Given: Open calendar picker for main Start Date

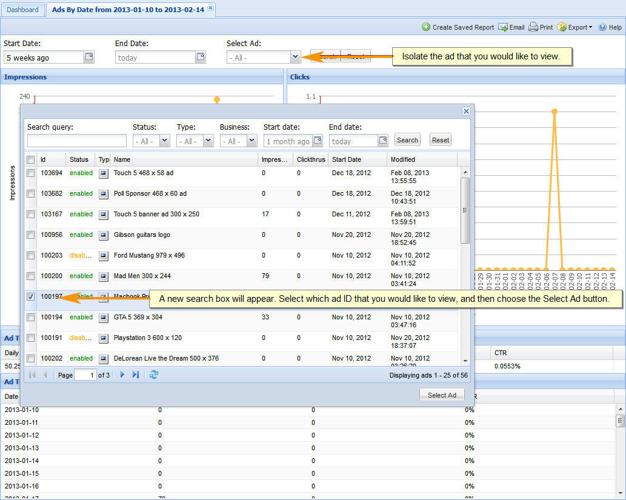Looking at the screenshot, I should click(x=89, y=58).
